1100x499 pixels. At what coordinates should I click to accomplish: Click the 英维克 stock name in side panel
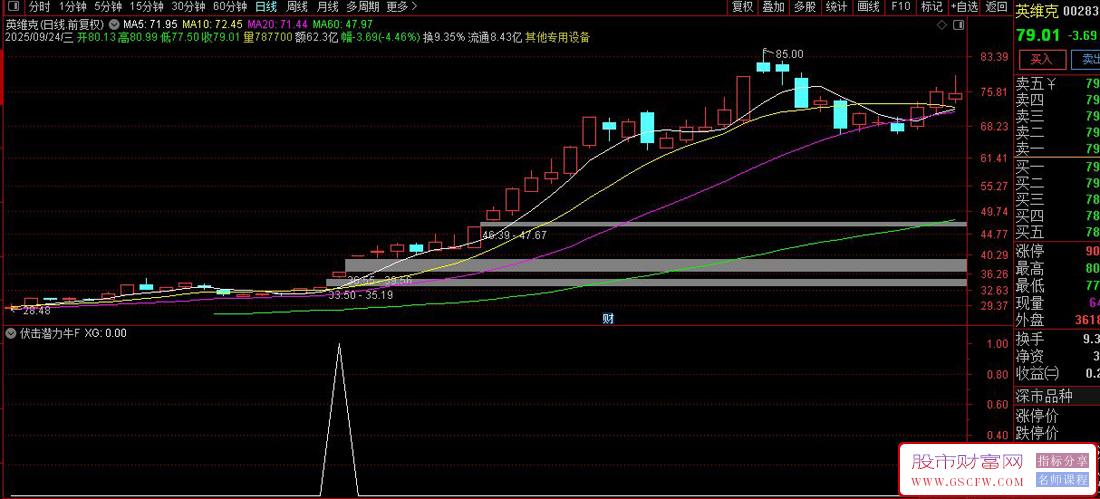click(x=1036, y=11)
